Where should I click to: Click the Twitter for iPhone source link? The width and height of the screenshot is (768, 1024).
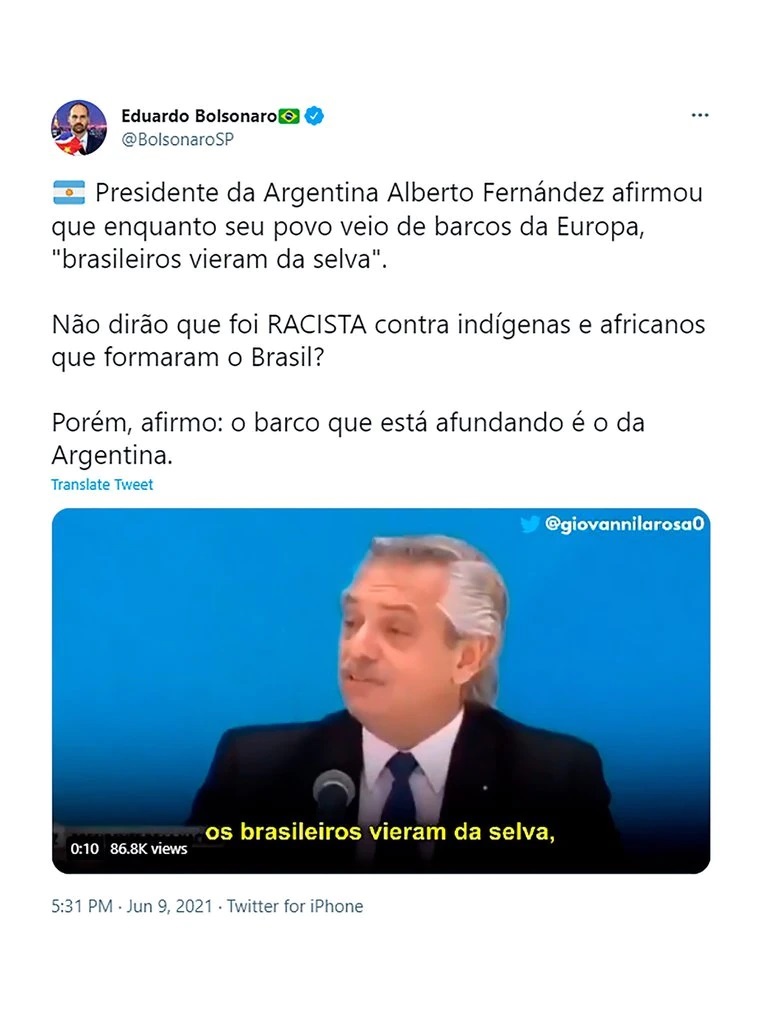pos(295,906)
